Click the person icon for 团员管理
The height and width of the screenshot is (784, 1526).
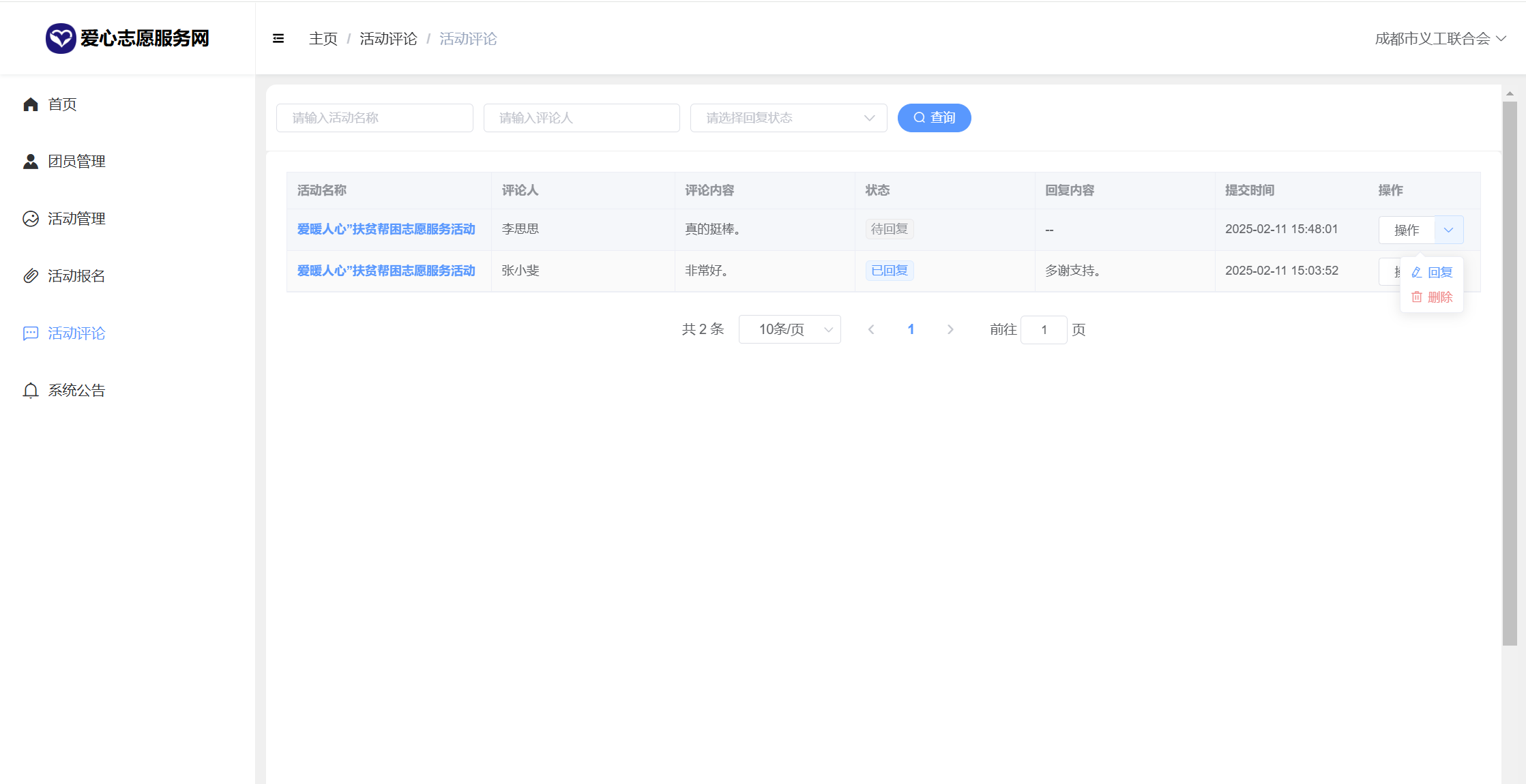[x=31, y=162]
